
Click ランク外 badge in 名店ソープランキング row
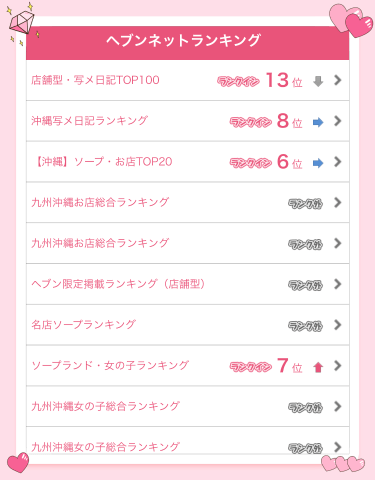tap(305, 326)
